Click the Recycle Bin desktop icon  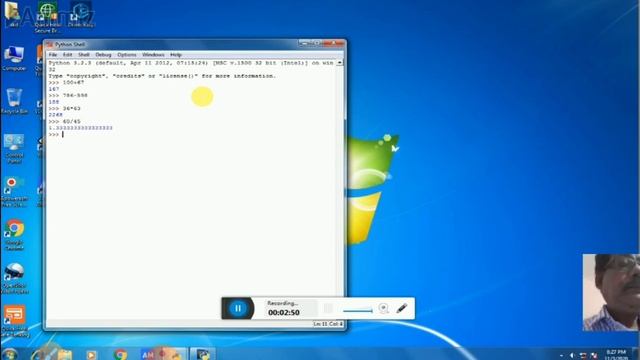(14, 101)
